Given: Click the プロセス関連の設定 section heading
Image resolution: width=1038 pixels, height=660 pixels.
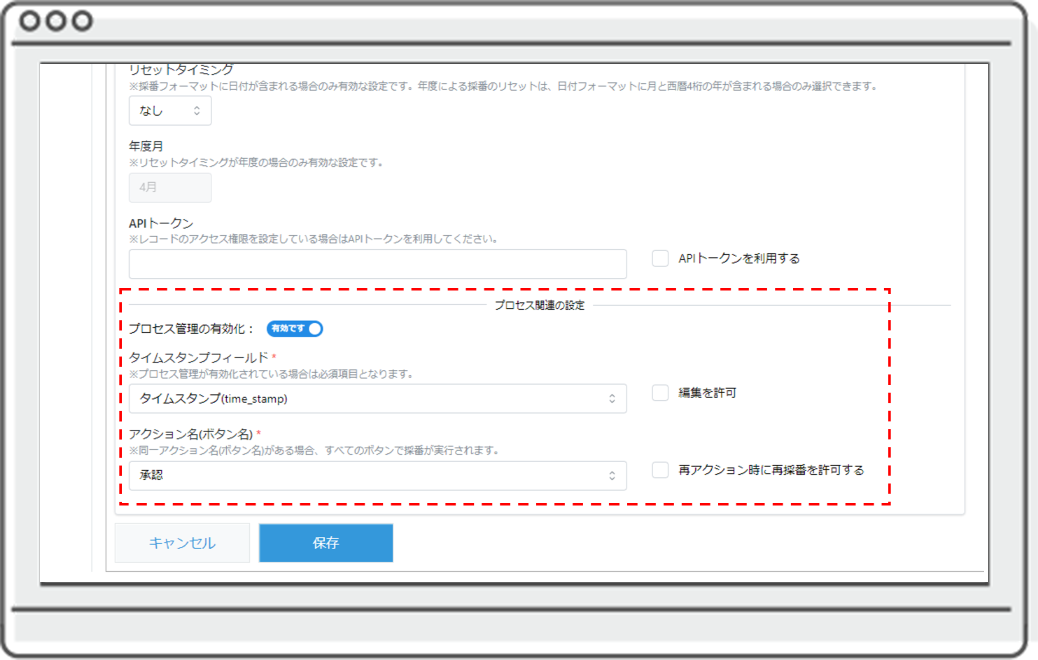Looking at the screenshot, I should coord(539,305).
